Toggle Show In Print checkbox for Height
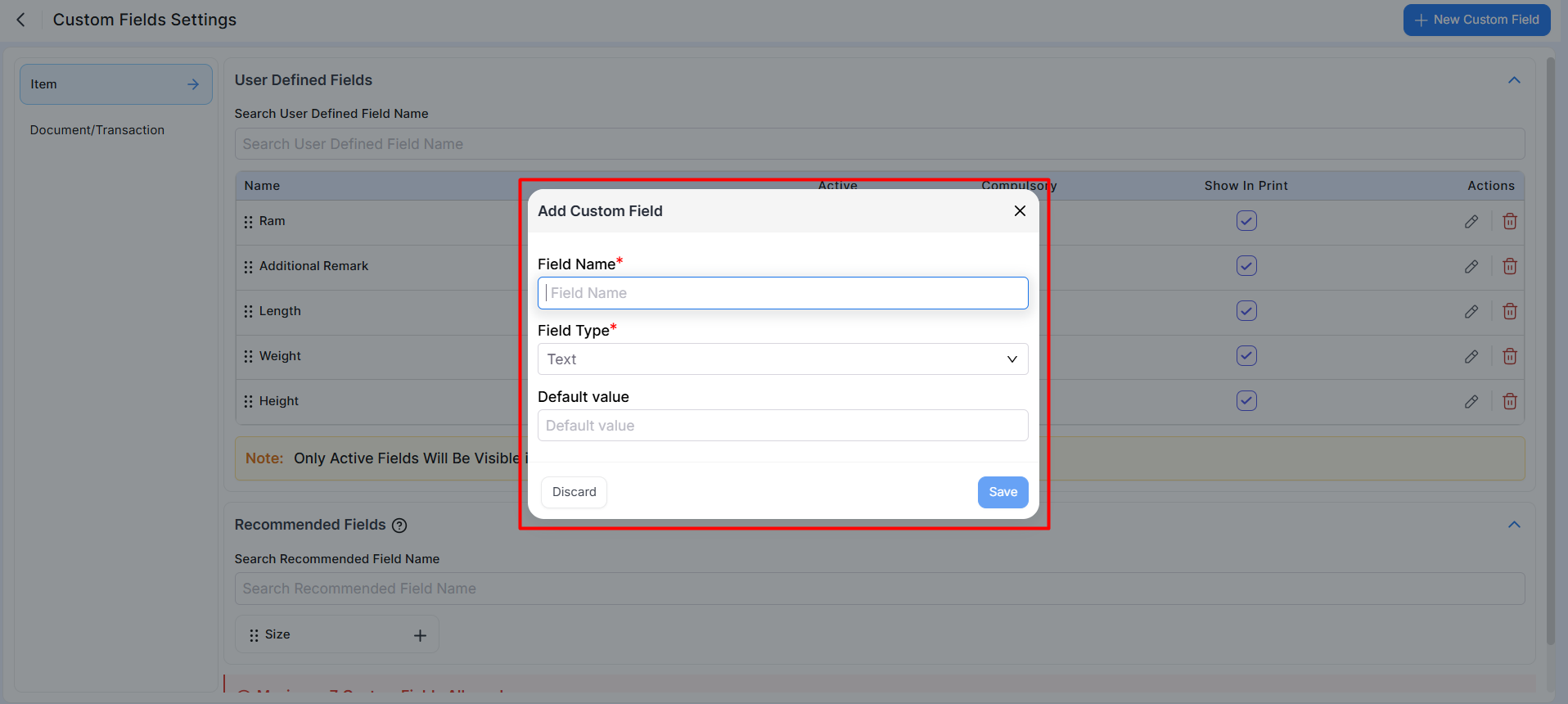This screenshot has height=704, width=1568. coord(1246,401)
